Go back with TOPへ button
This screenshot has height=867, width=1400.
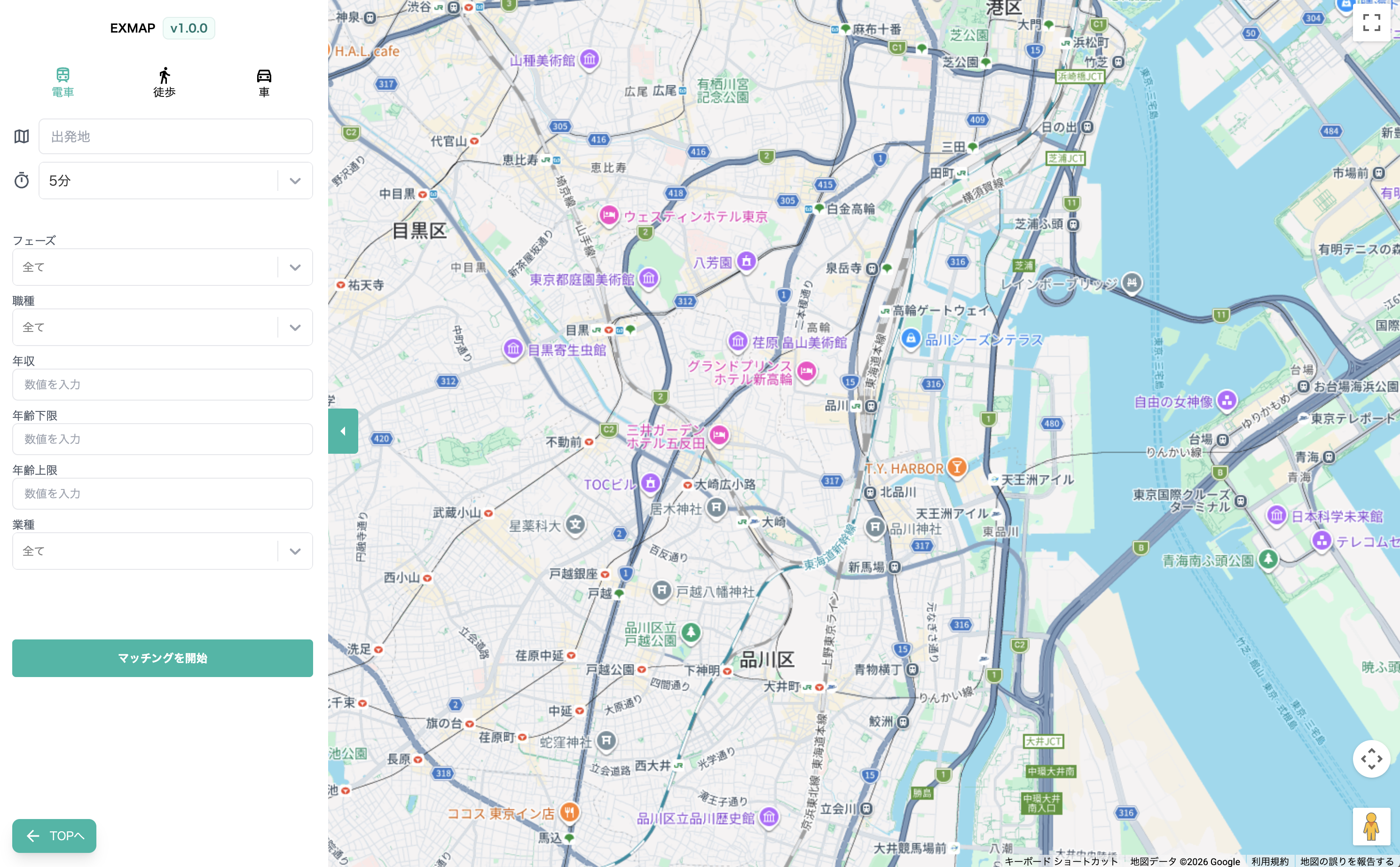55,835
